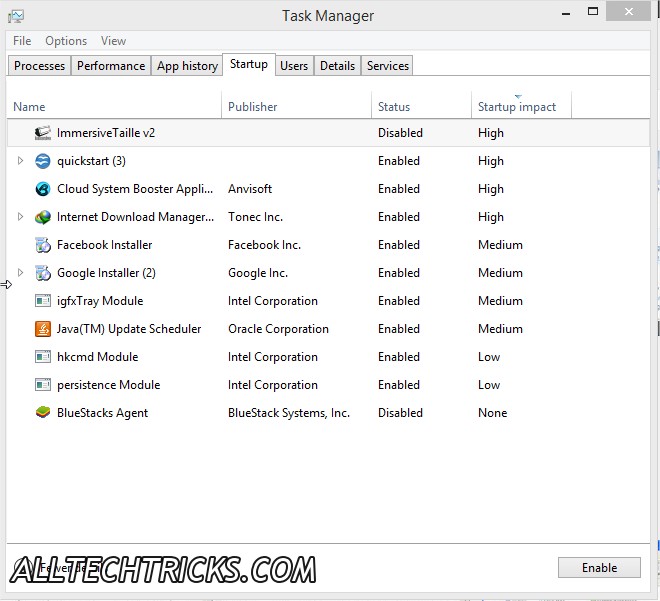Click the High impact of quickstart

click(x=490, y=161)
